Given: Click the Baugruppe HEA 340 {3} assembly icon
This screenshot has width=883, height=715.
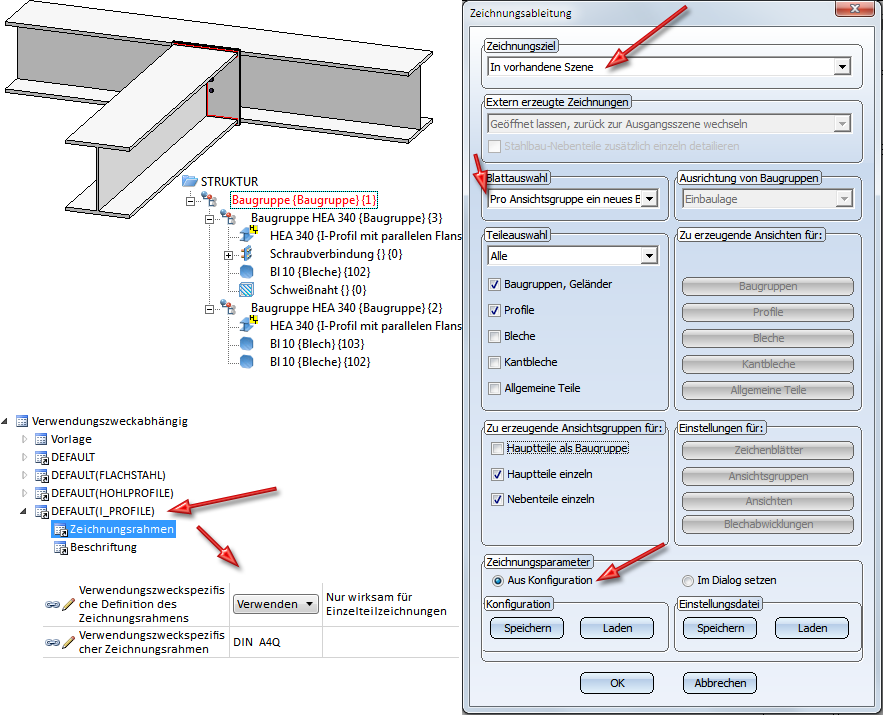Looking at the screenshot, I should click(x=228, y=217).
